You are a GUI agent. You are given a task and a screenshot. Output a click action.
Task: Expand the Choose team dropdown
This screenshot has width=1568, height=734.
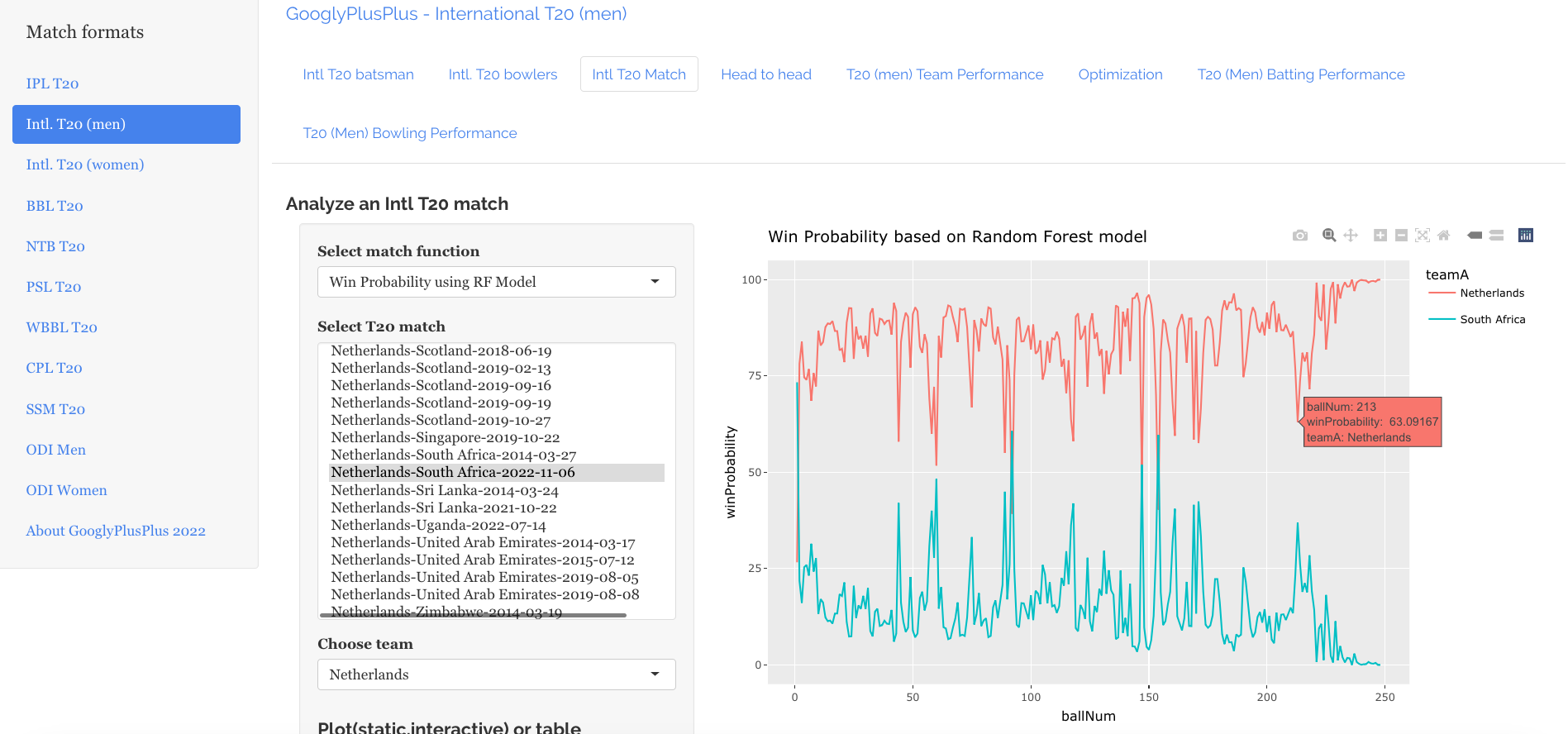pos(496,674)
